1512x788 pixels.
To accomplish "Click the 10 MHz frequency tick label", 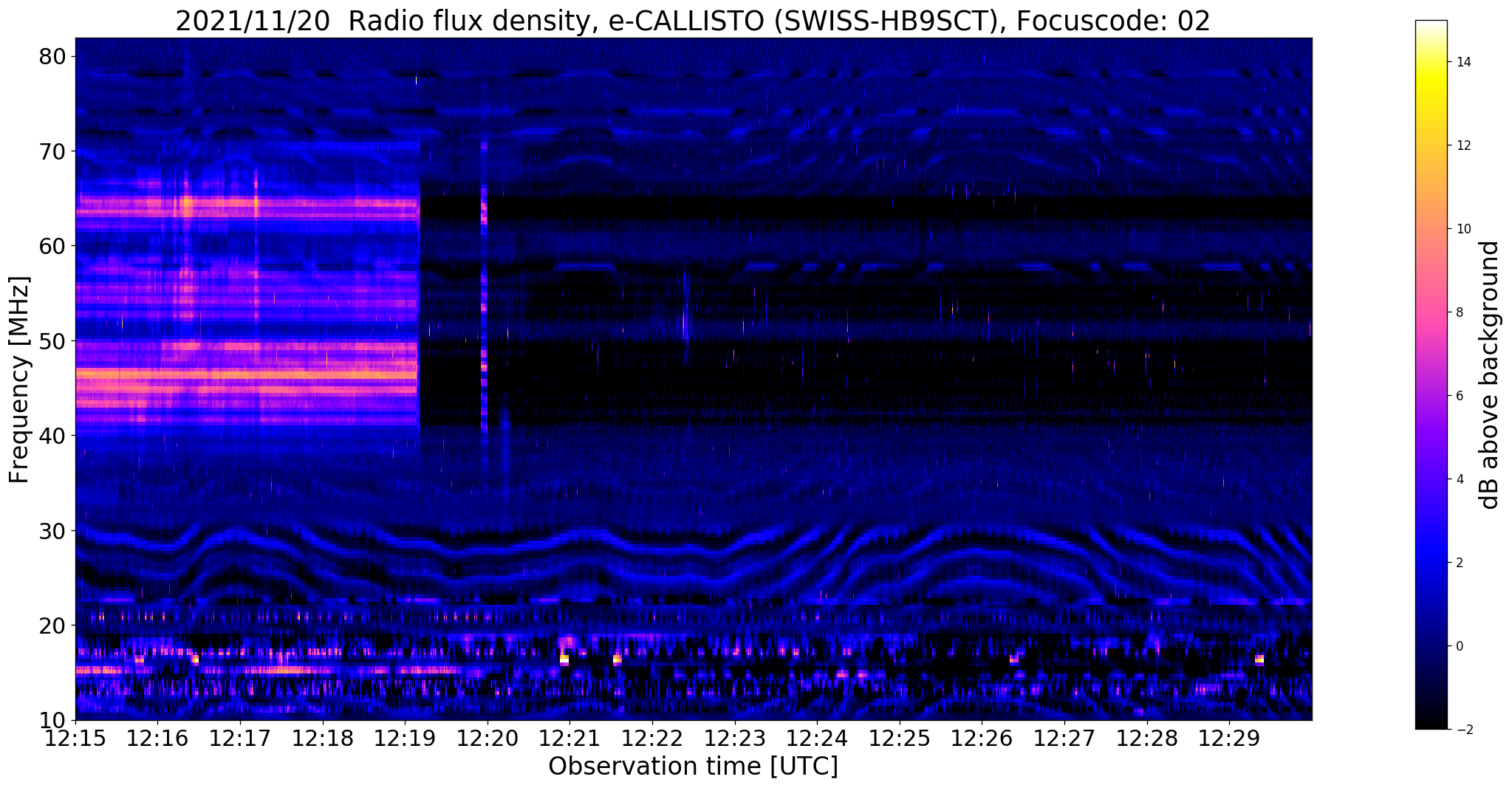I will point(54,720).
